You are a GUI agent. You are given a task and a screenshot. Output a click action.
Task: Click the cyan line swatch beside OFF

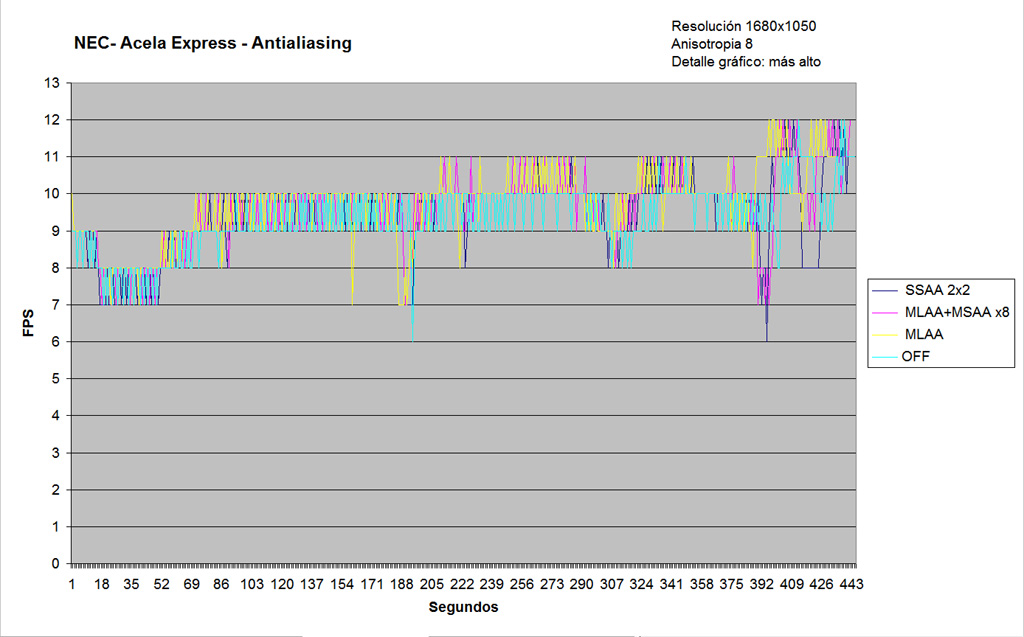click(885, 358)
